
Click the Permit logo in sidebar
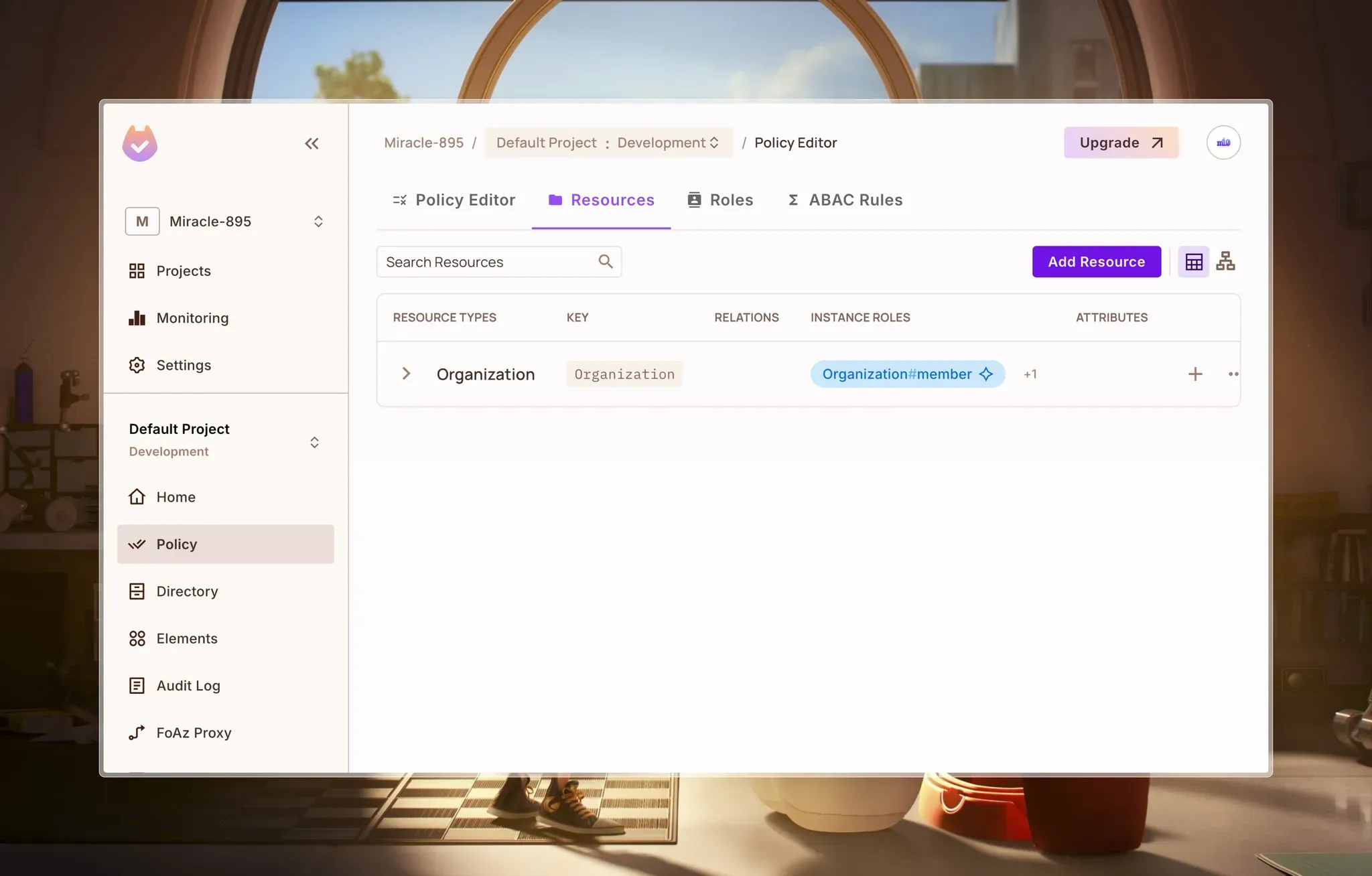coord(140,143)
